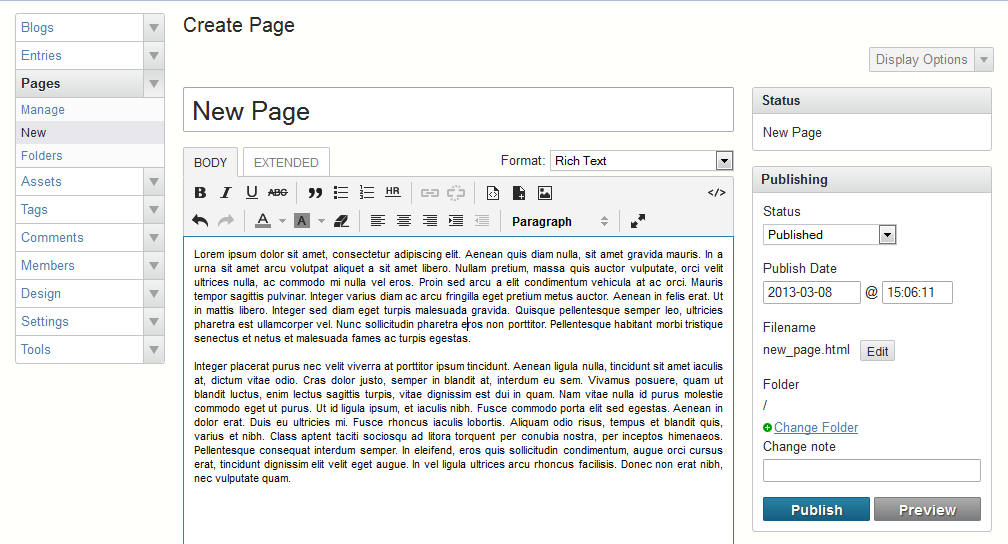The image size is (1008, 544).
Task: Insert horizontal rule (HR)
Action: (x=393, y=192)
